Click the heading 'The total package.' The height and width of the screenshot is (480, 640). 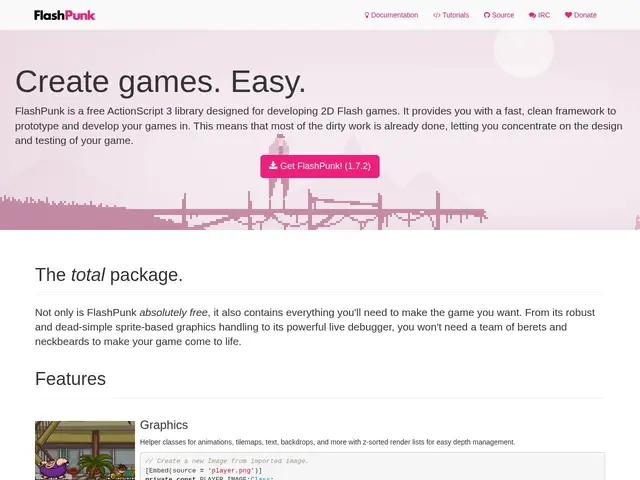pyautogui.click(x=109, y=275)
